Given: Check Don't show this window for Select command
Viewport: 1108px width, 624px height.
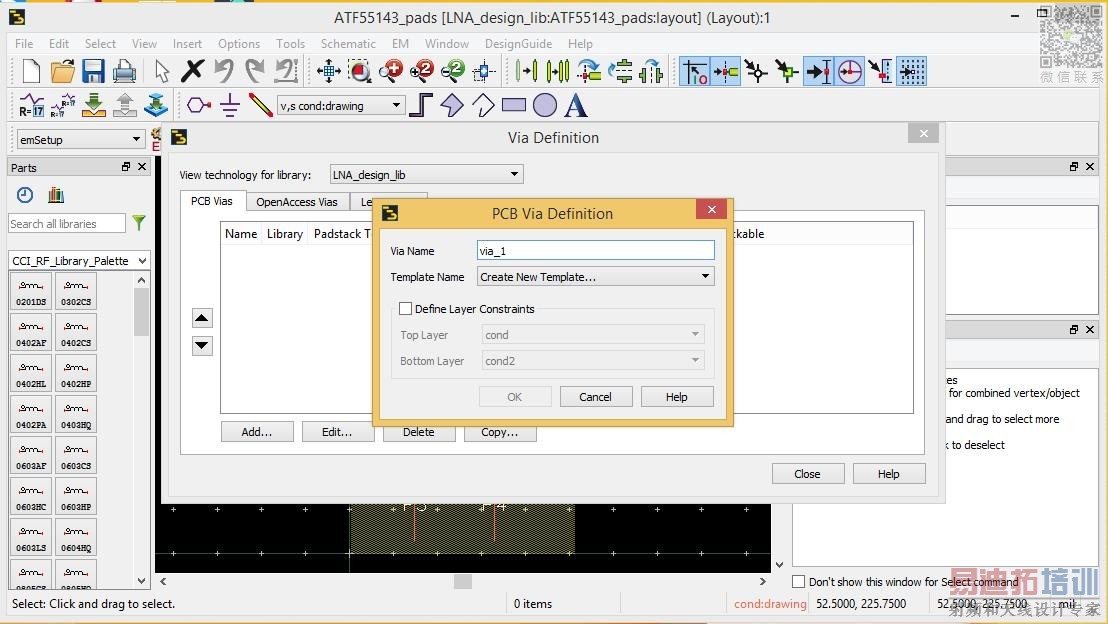Looking at the screenshot, I should point(798,582).
